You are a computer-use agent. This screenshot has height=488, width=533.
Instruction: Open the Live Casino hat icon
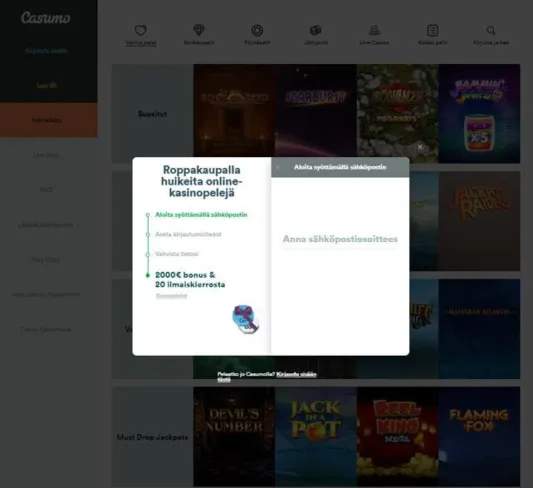click(x=374, y=30)
